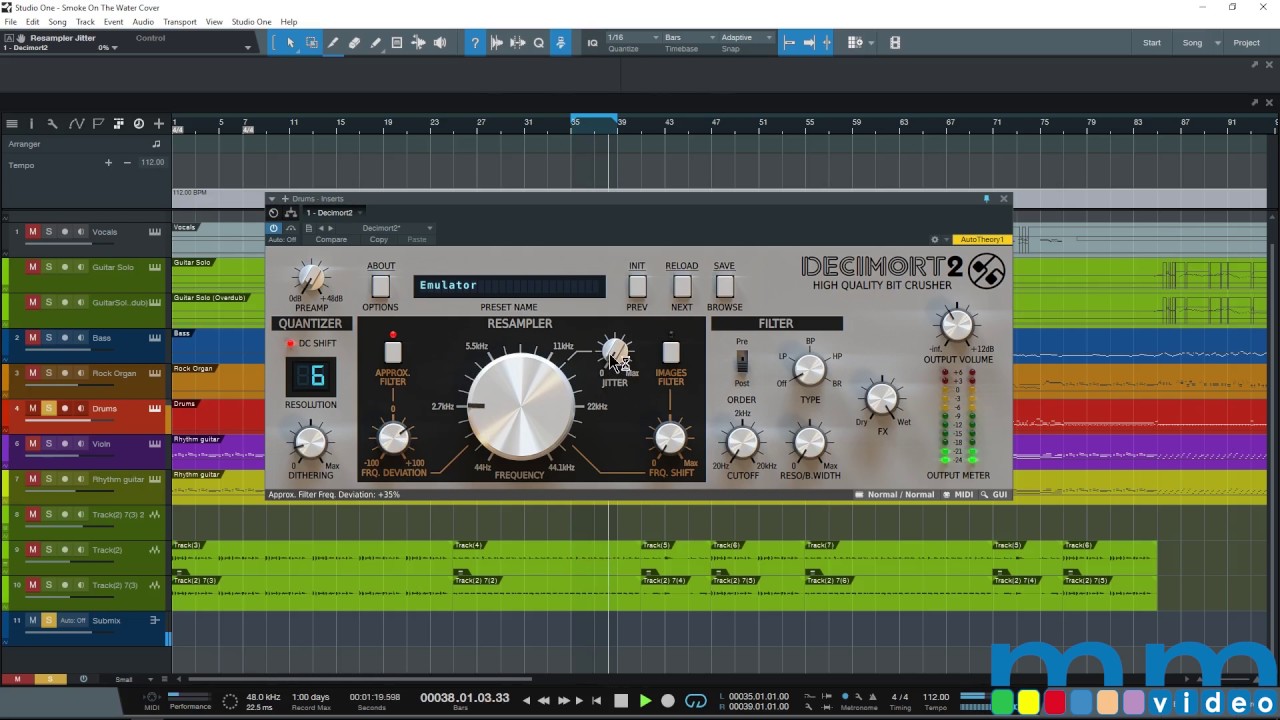Image resolution: width=1280 pixels, height=720 pixels.
Task: Click Return to Zero transport button
Action: [597, 701]
